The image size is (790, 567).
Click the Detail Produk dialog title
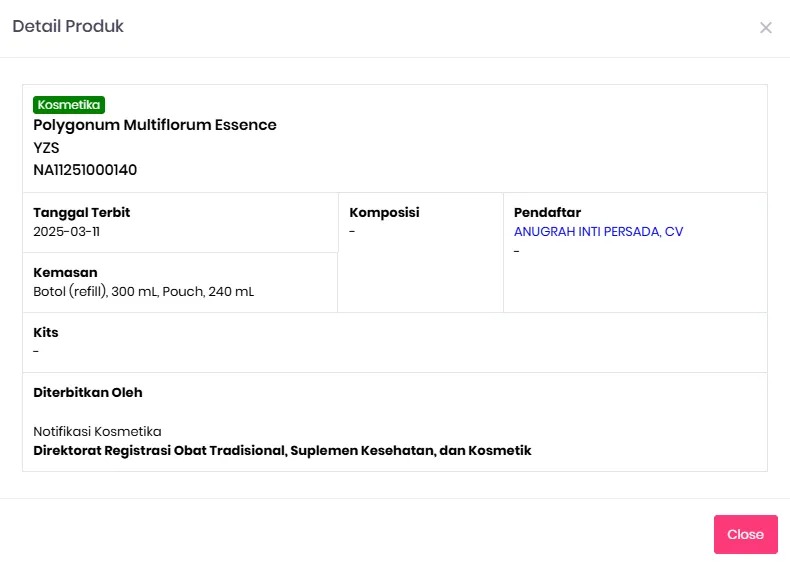coord(68,27)
